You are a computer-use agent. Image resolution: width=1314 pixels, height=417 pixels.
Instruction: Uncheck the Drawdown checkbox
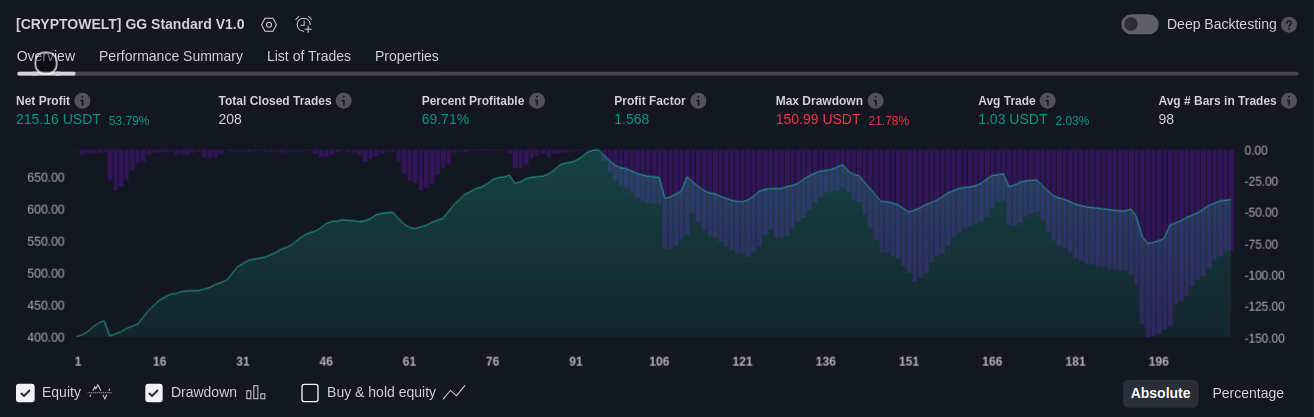pos(154,393)
